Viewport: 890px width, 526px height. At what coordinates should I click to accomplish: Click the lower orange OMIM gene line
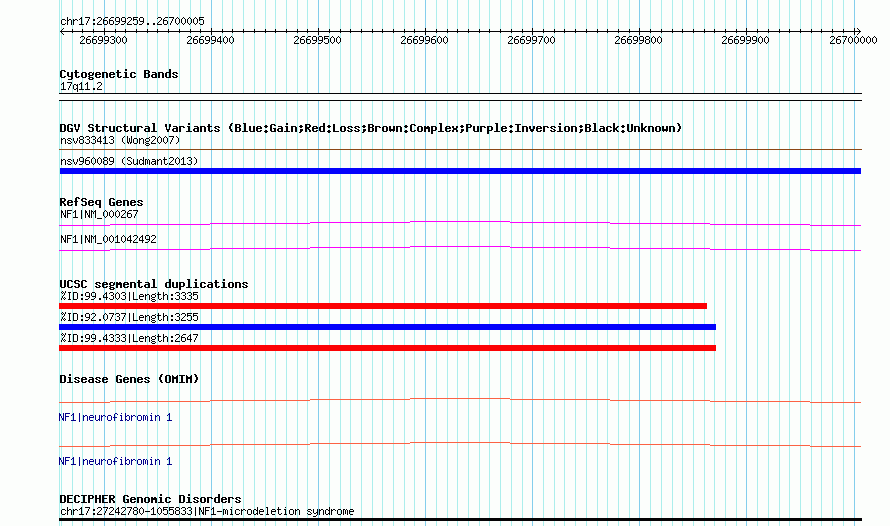460,444
